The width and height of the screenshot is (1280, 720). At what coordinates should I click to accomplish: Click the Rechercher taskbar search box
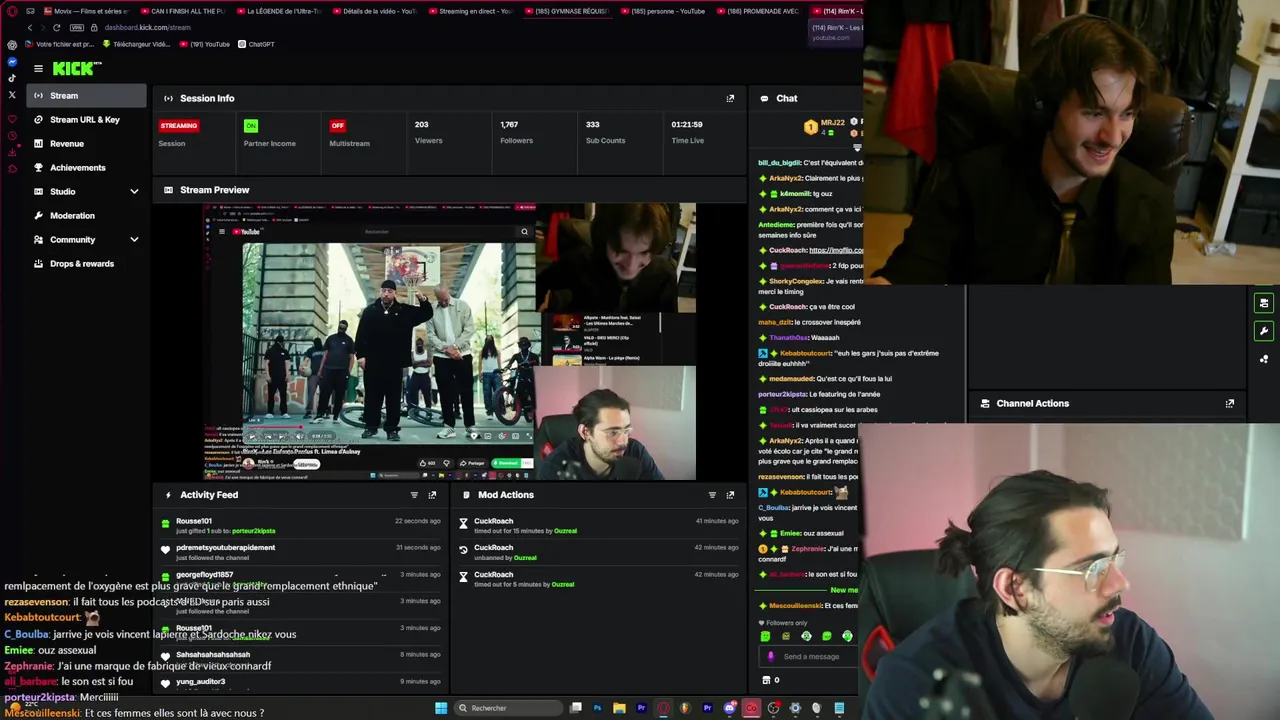coord(508,708)
